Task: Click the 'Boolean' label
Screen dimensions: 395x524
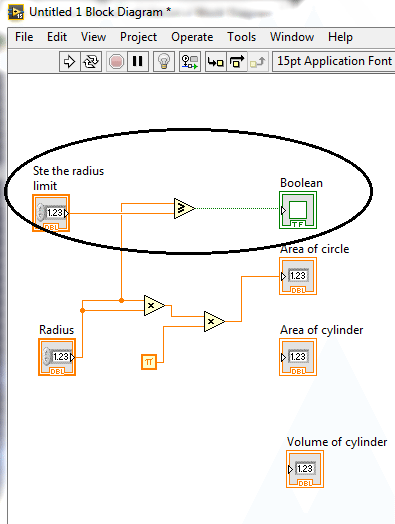Action: point(301,183)
